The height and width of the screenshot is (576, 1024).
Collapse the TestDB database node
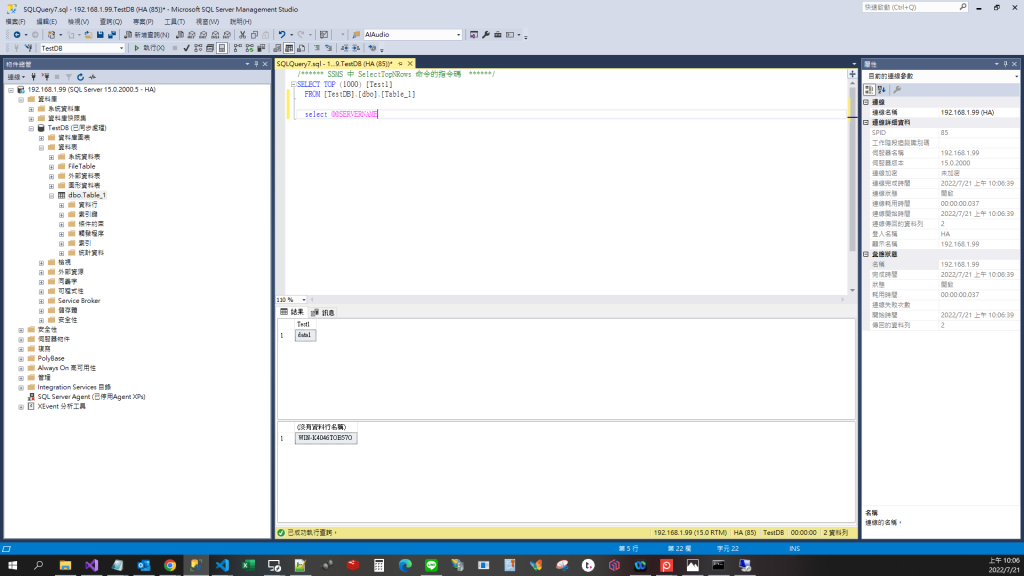tap(31, 128)
